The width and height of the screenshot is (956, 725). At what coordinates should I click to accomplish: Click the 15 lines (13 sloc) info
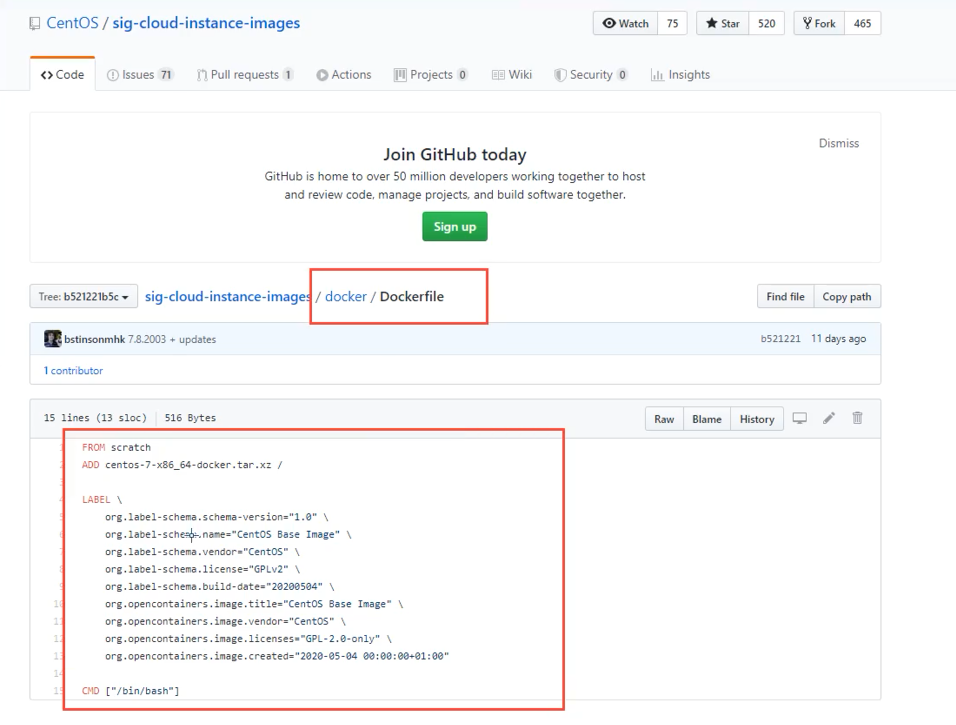[95, 418]
